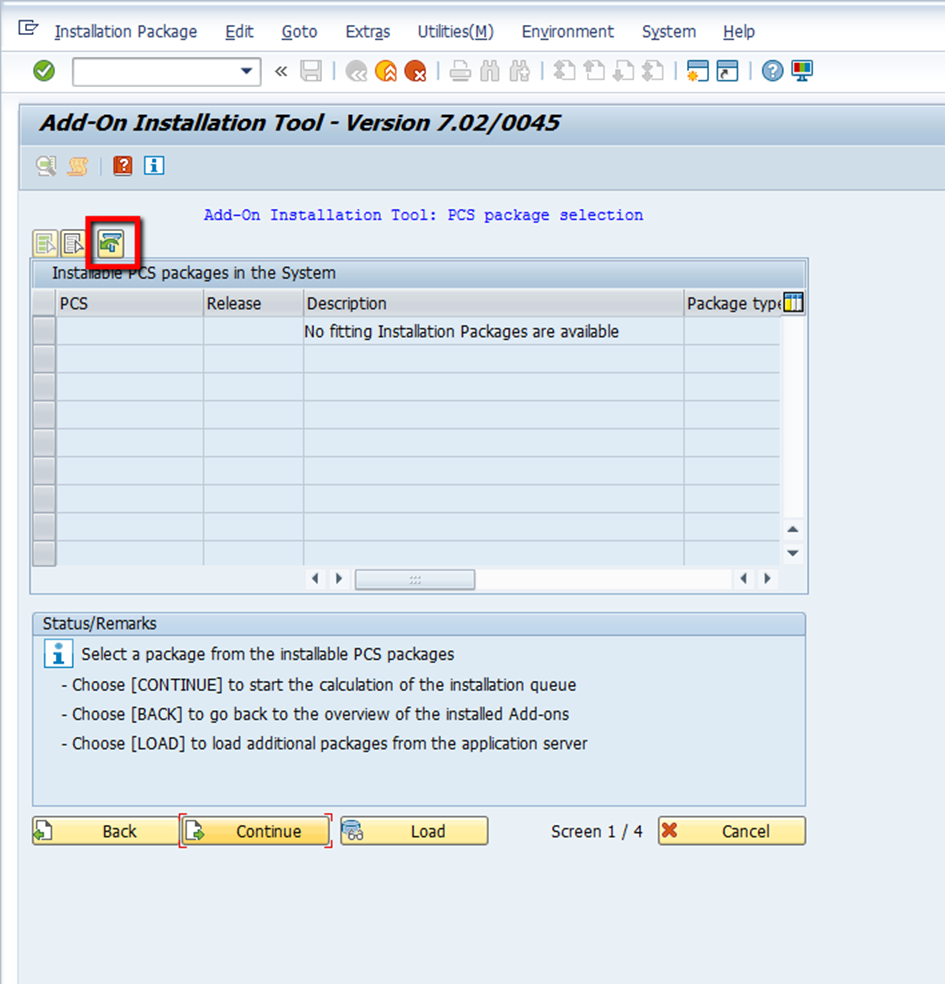Click the Load button
Viewport: 945px width, 984px height.
point(414,831)
